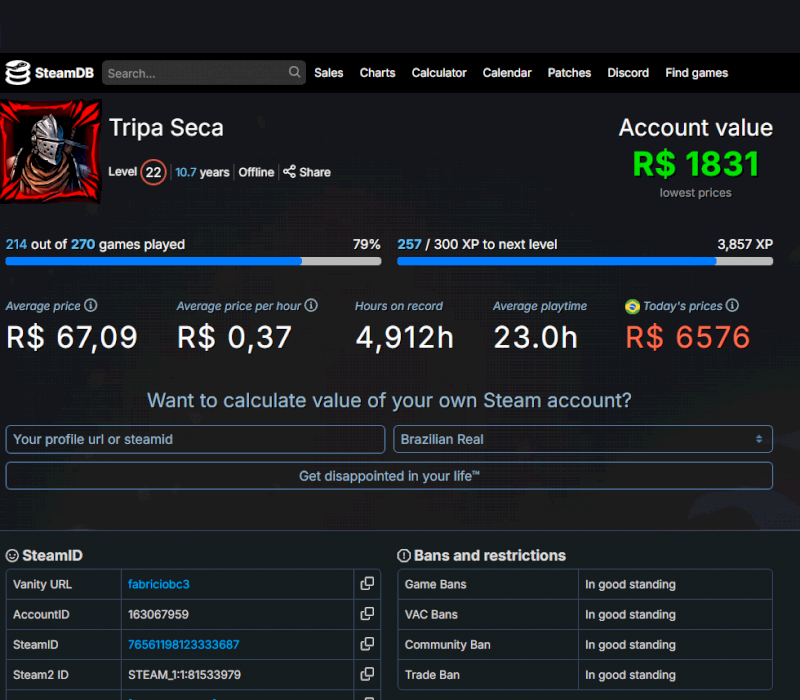Go to the Patches page
The image size is (800, 700).
(569, 73)
